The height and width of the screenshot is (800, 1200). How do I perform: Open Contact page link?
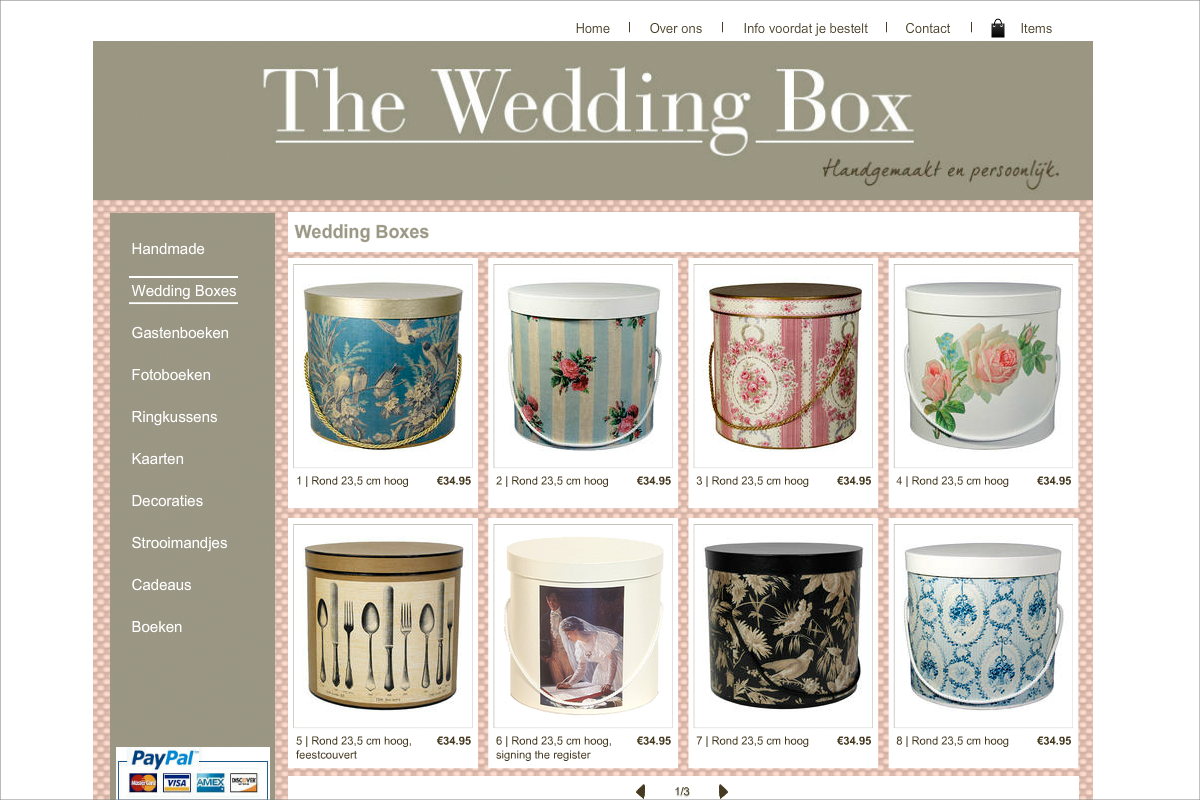tap(927, 28)
